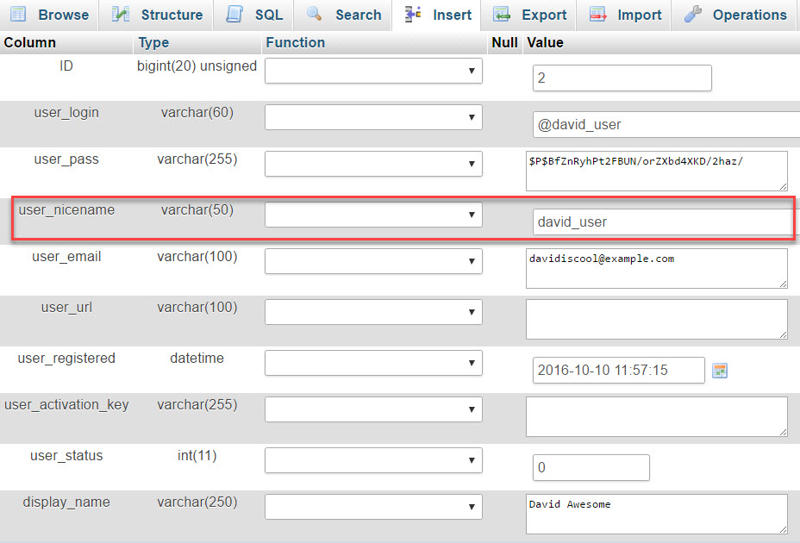Click the user_pass hash textarea

tap(657, 171)
